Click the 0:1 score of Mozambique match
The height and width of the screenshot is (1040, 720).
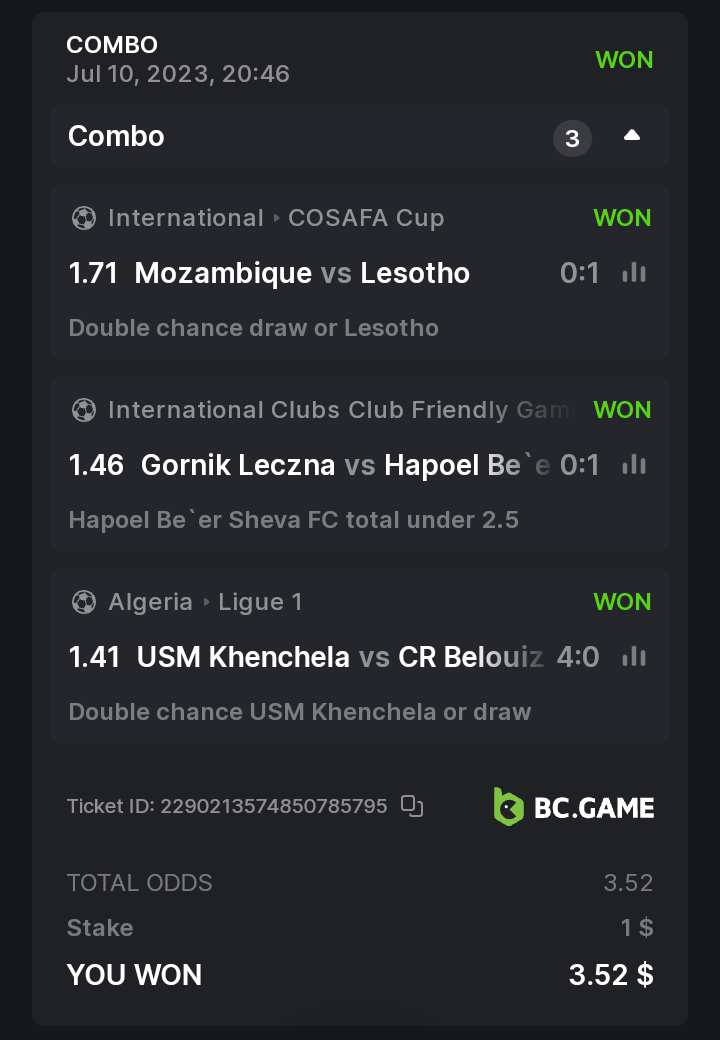[x=580, y=273]
